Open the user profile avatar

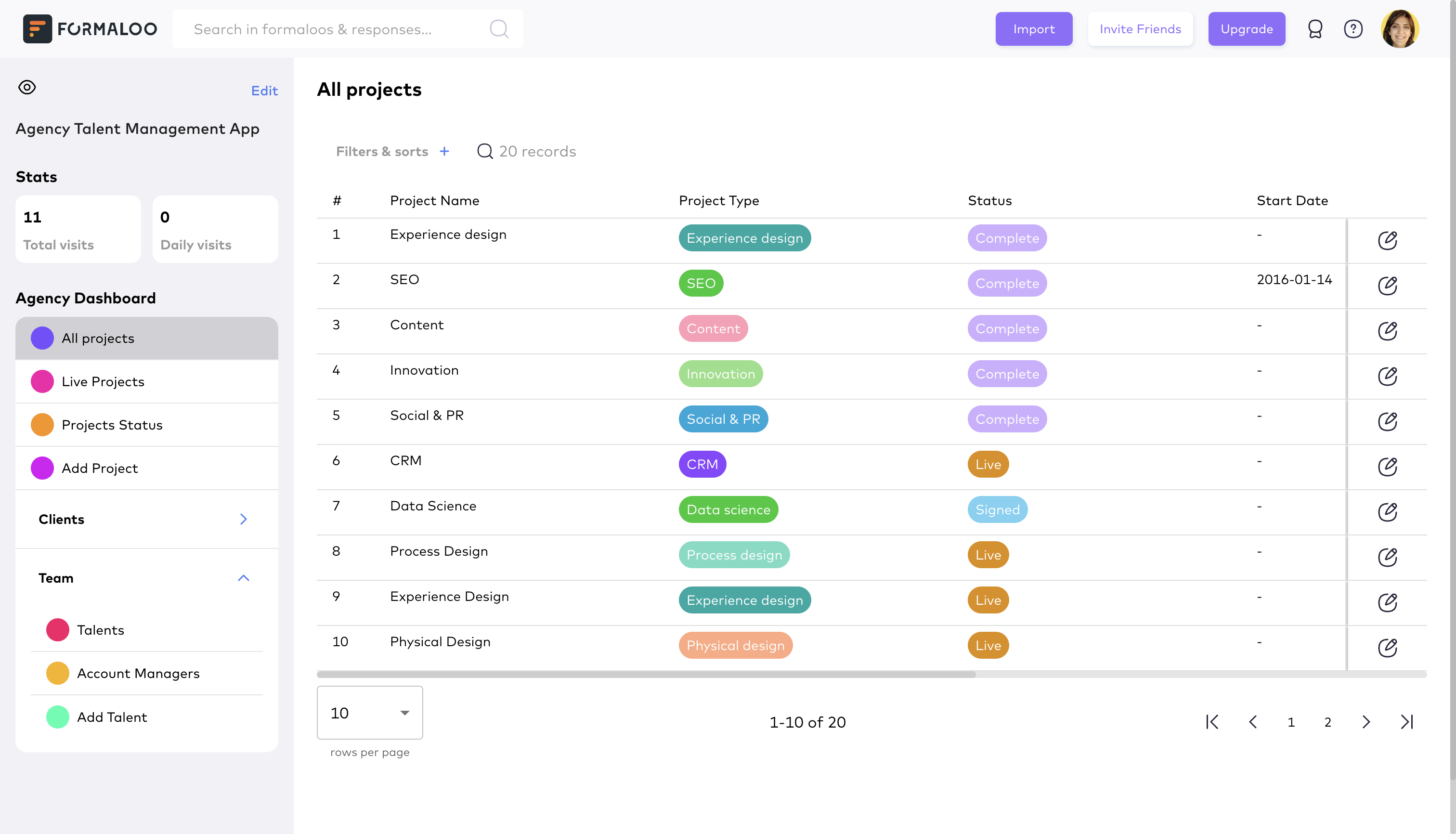[1400, 28]
